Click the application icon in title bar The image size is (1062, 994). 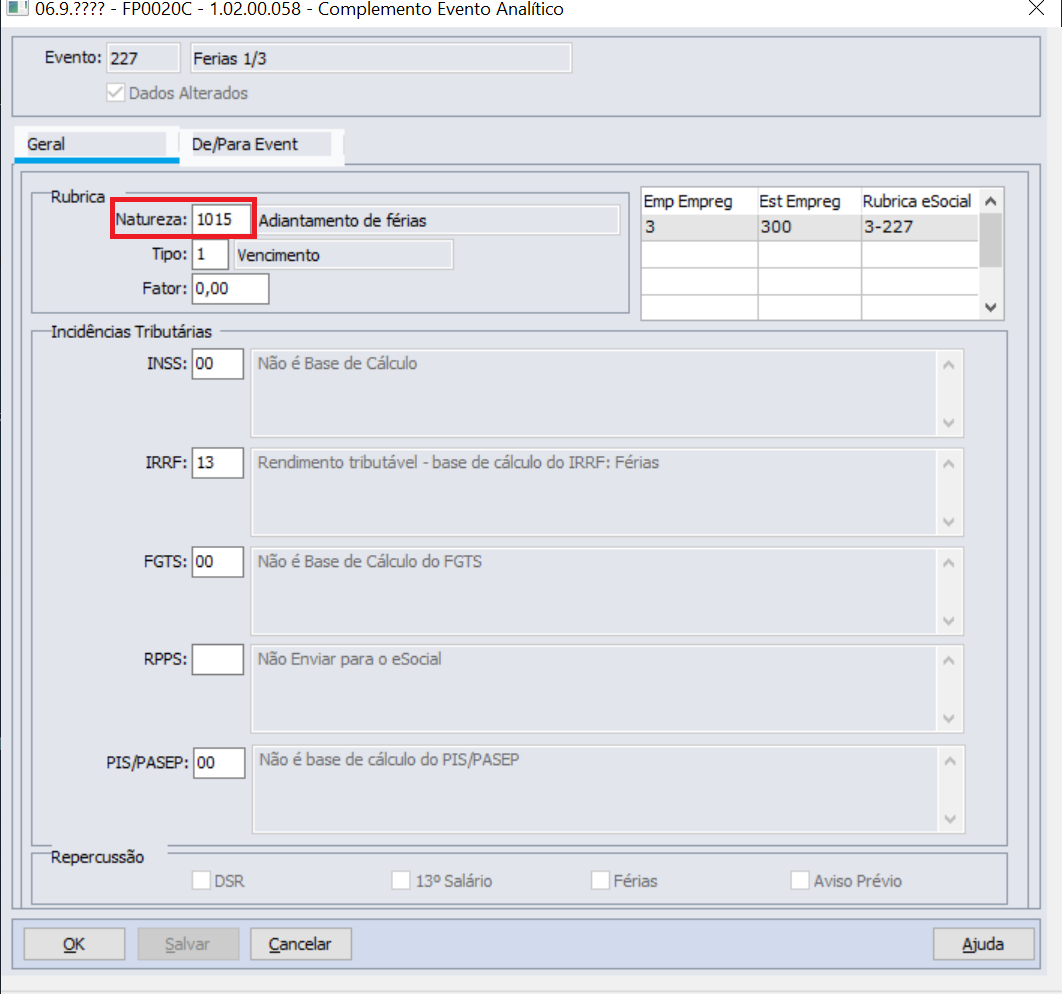pyautogui.click(x=16, y=8)
